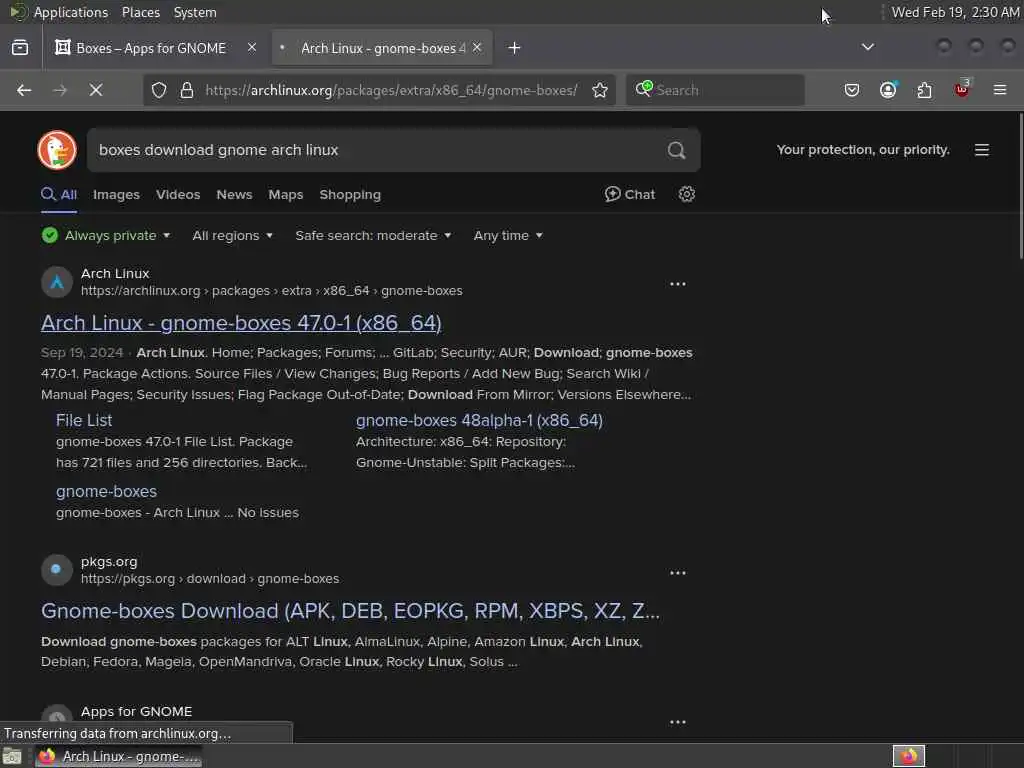The height and width of the screenshot is (768, 1024).
Task: Expand the All regions dropdown
Action: pyautogui.click(x=232, y=235)
